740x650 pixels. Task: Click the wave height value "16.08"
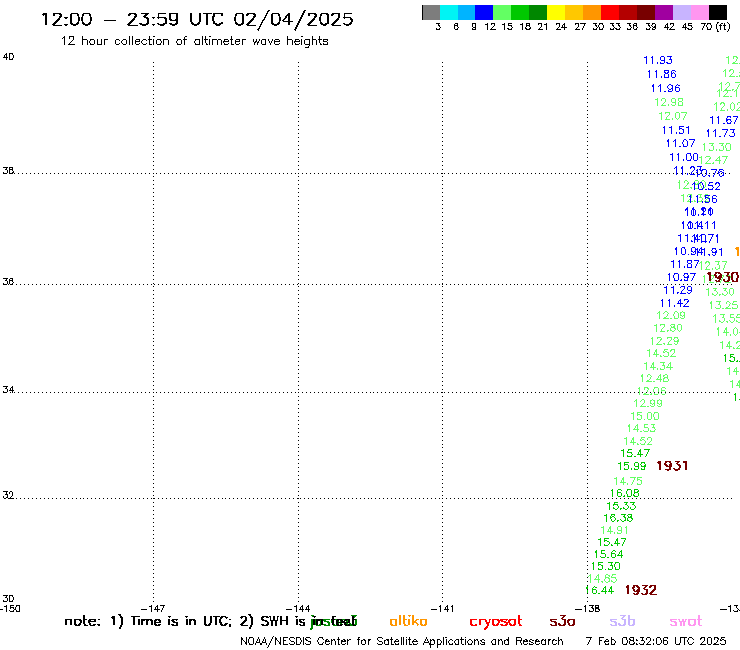point(625,493)
